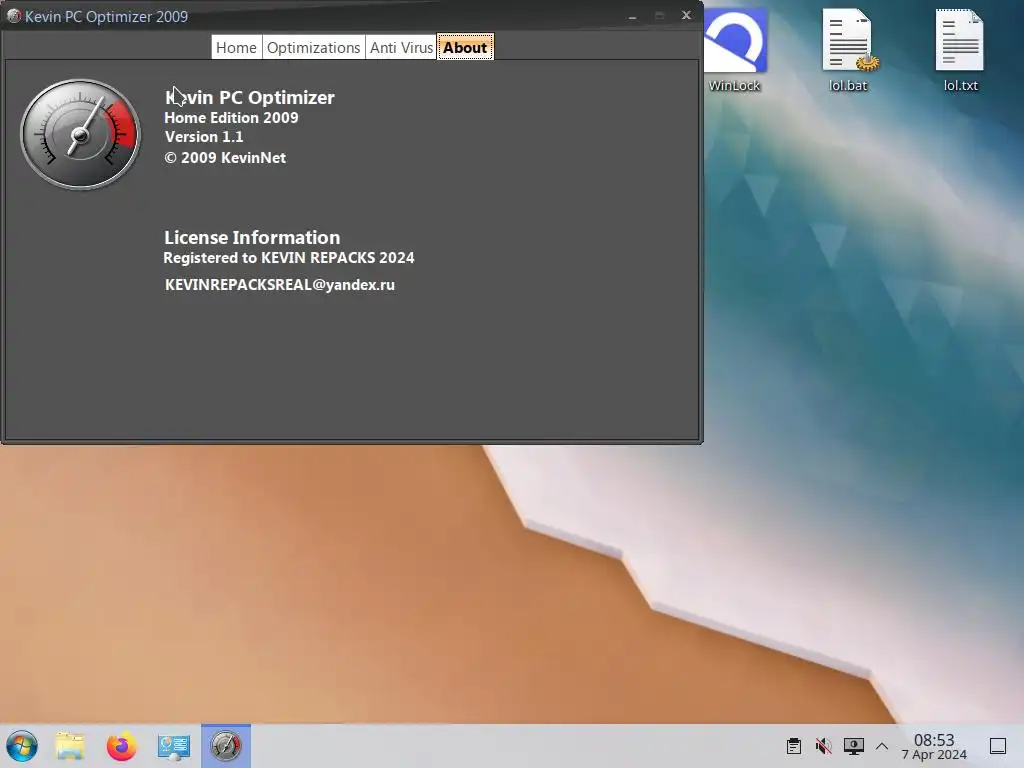This screenshot has width=1024, height=768.
Task: Click the title bar gauge icon
Action: 14,16
